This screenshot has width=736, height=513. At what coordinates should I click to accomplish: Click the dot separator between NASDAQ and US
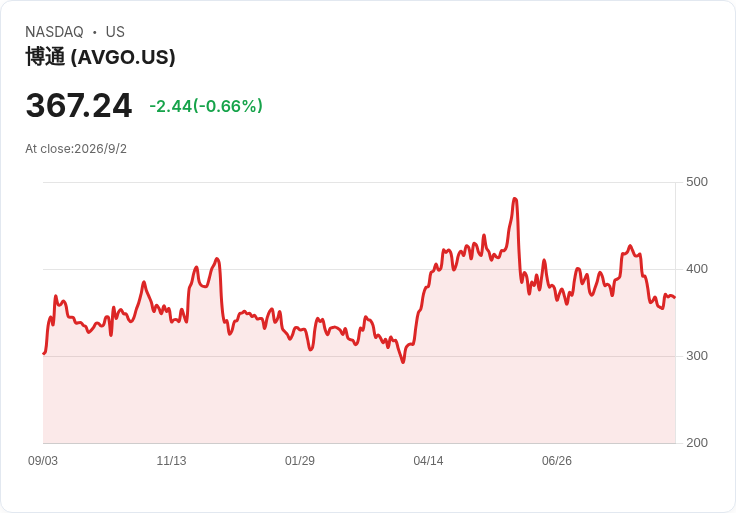point(95,32)
